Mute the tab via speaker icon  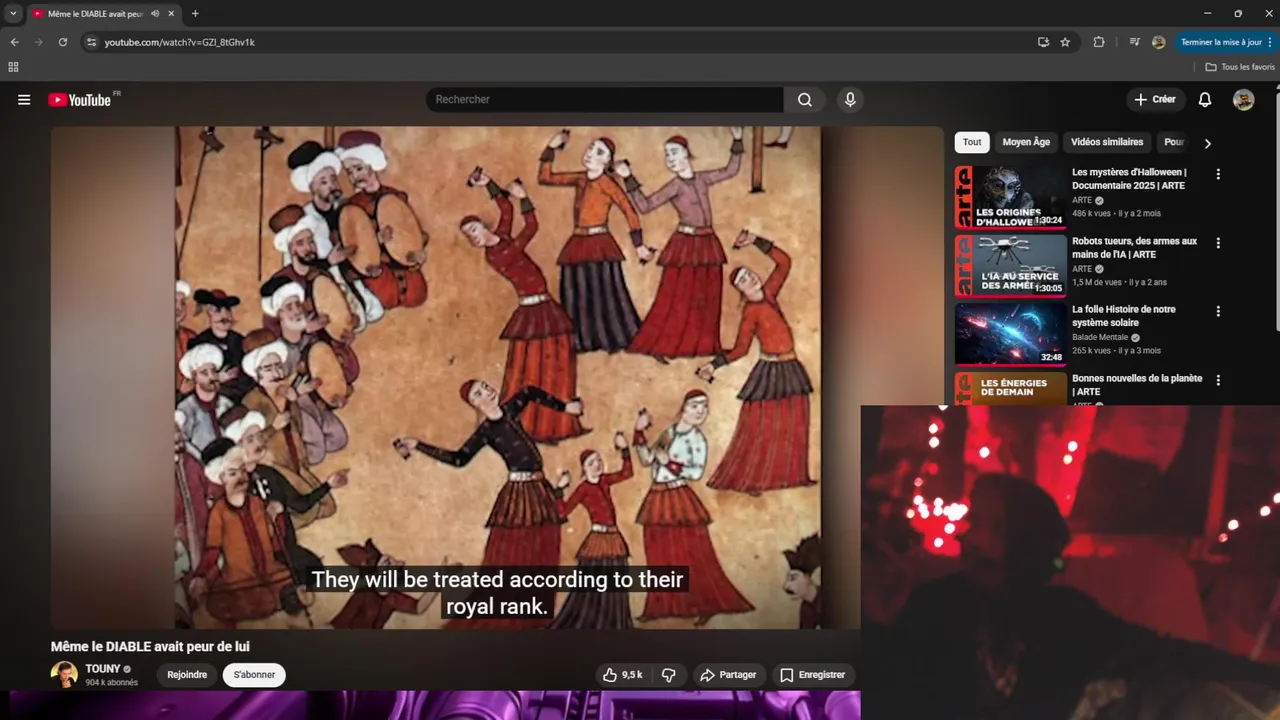point(155,14)
